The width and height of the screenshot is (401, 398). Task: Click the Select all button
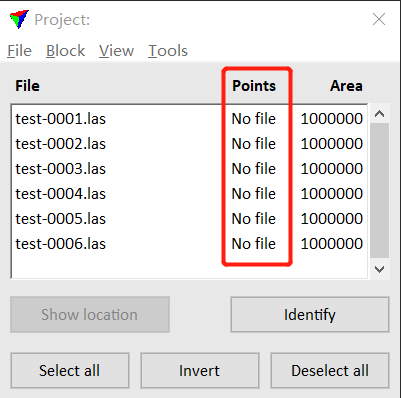[x=70, y=371]
